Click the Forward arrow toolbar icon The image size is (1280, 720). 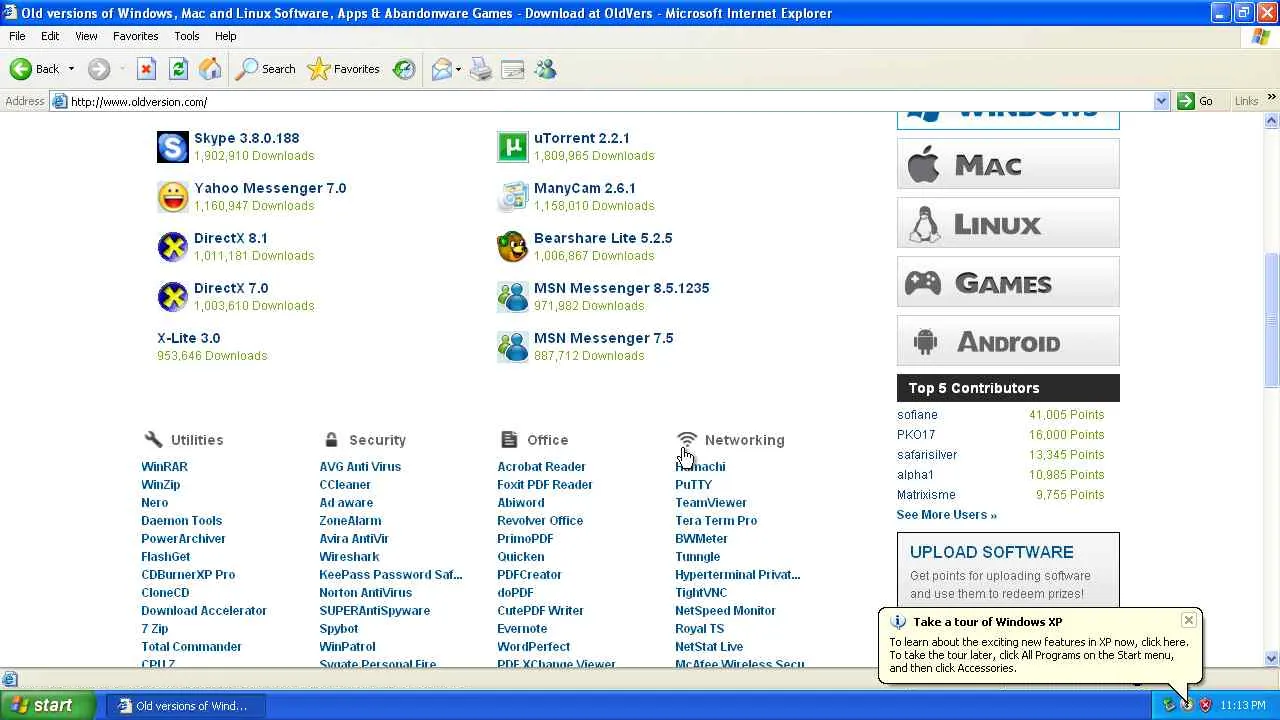[x=98, y=69]
